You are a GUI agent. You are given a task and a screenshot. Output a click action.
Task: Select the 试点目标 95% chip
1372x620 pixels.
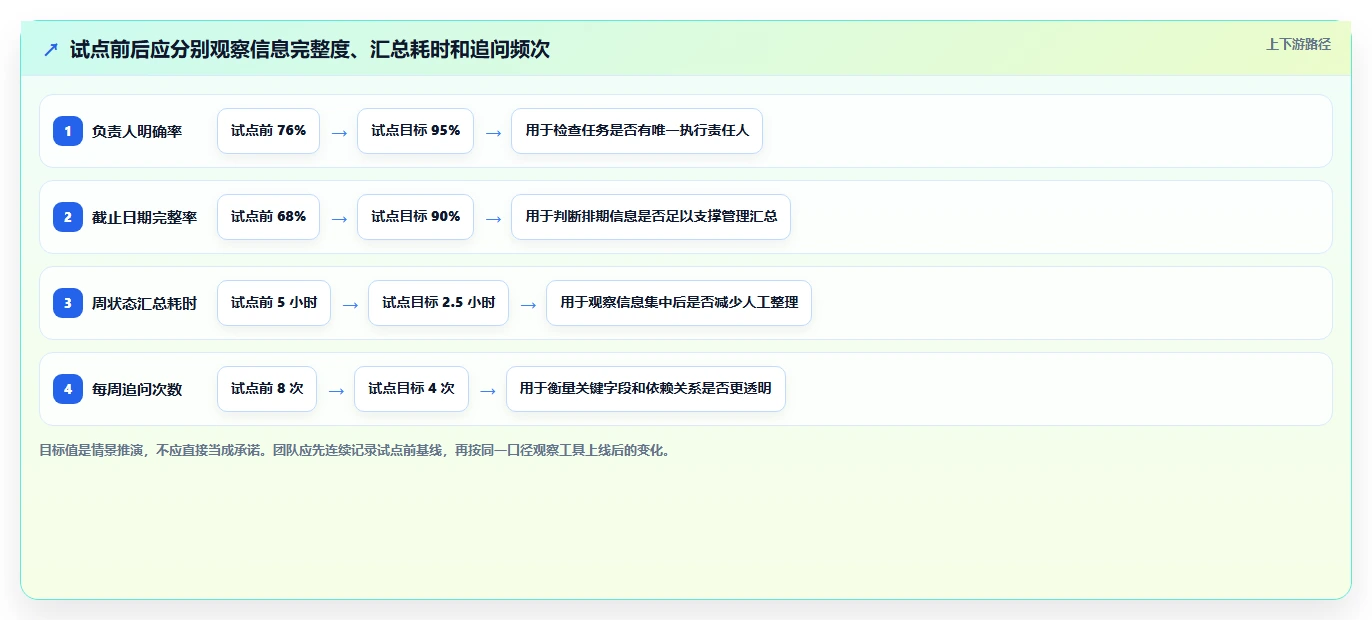coord(415,131)
